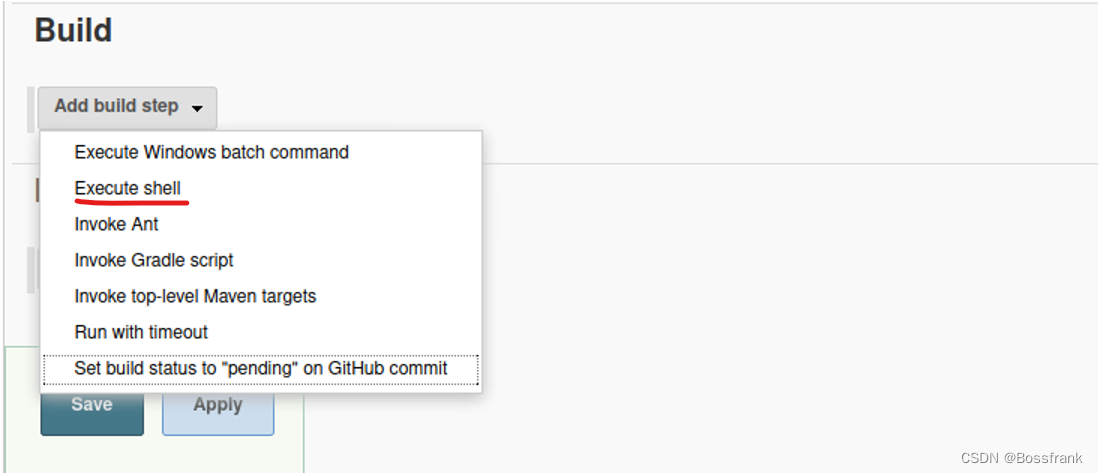Click the grey handle peeking behind Invoke Gradle script
The height and width of the screenshot is (473, 1098).
click(x=32, y=268)
